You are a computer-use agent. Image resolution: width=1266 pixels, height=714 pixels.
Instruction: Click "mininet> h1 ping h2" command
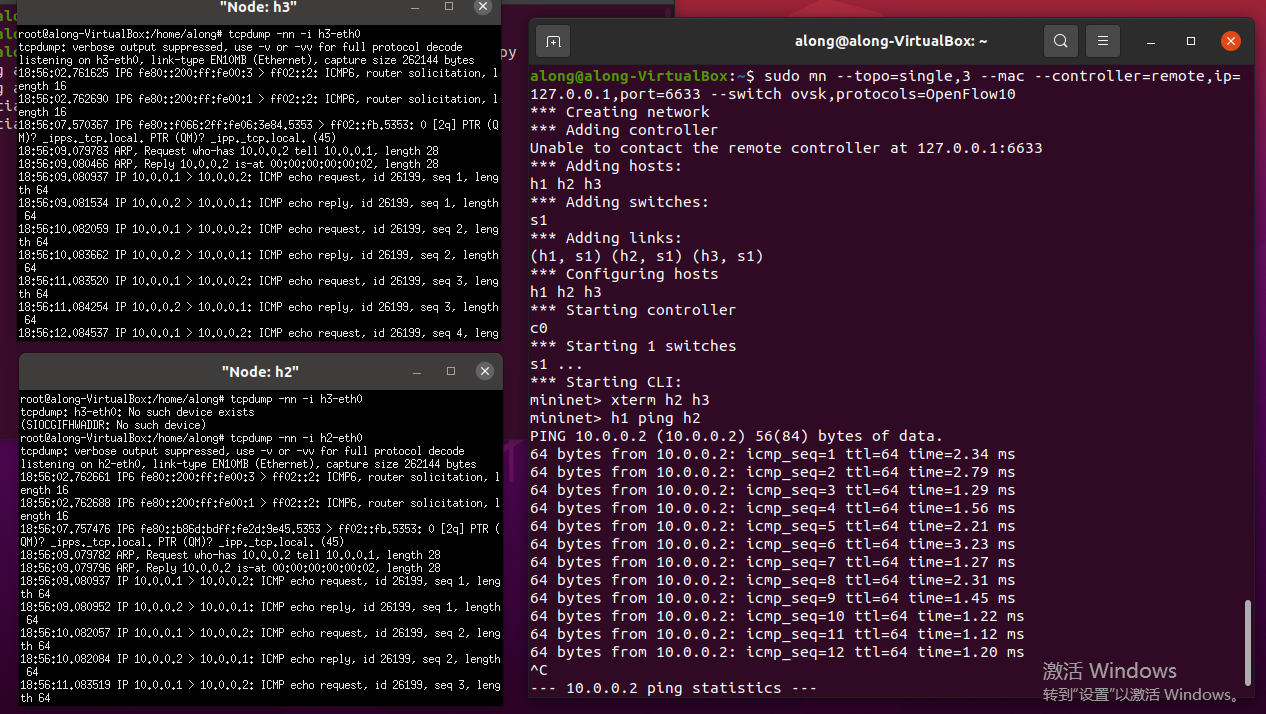pos(615,418)
